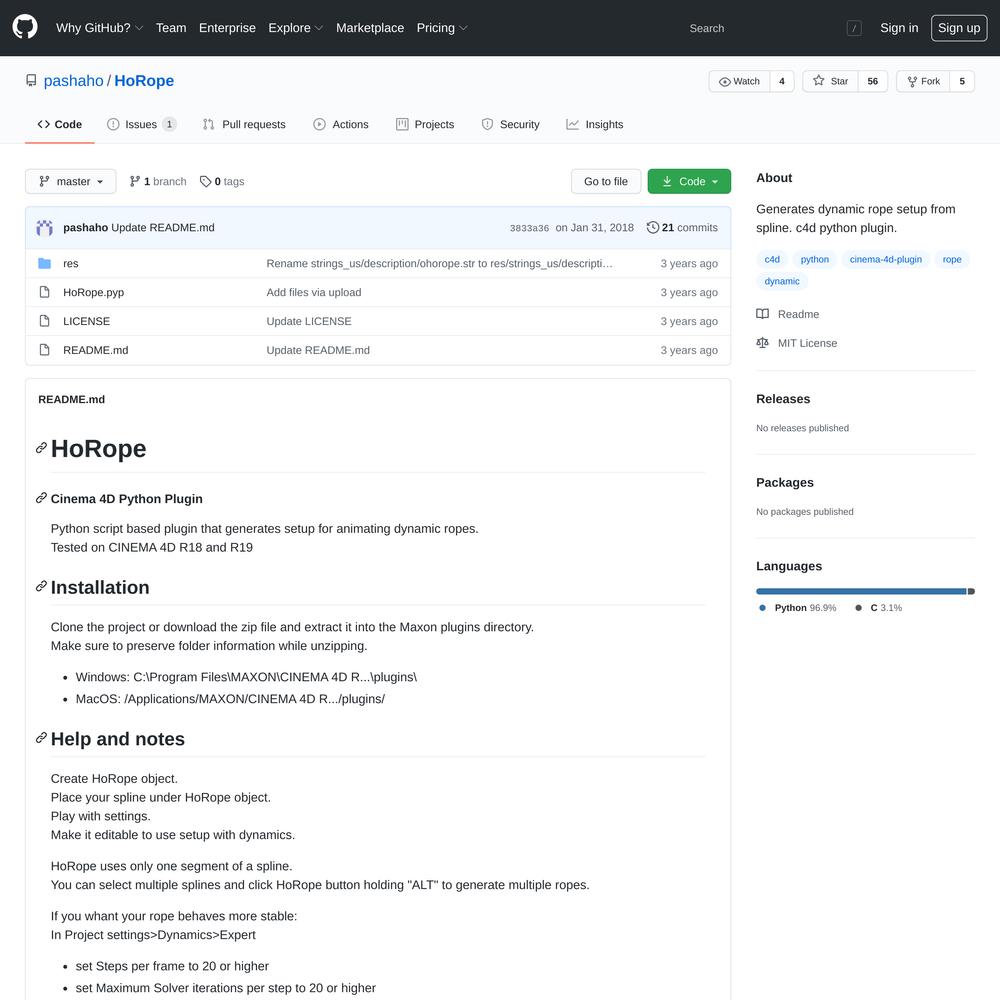The image size is (1000, 1000).
Task: Click the Insights graph icon
Action: (572, 124)
